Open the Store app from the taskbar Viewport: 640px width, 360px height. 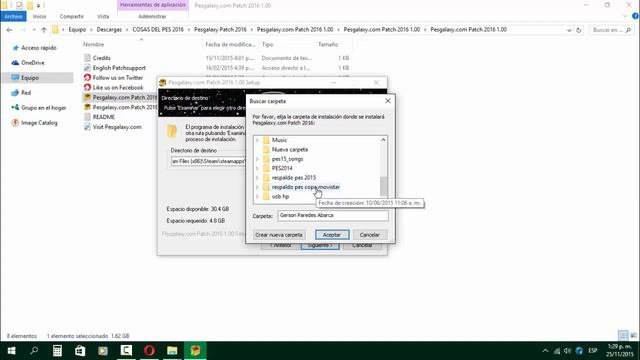[x=80, y=351]
